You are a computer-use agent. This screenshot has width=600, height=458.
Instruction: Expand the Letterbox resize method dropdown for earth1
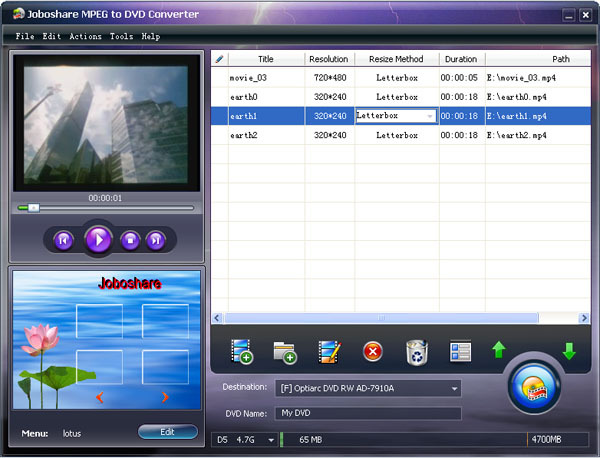pyautogui.click(x=430, y=116)
